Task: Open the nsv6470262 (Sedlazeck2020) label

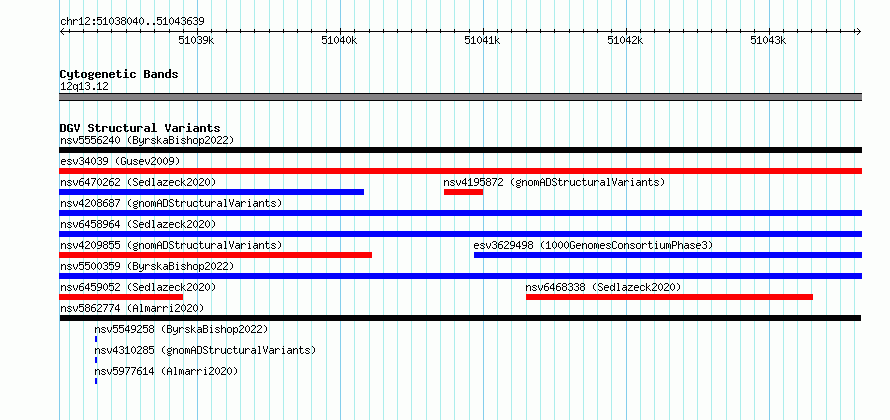Action: 138,182
